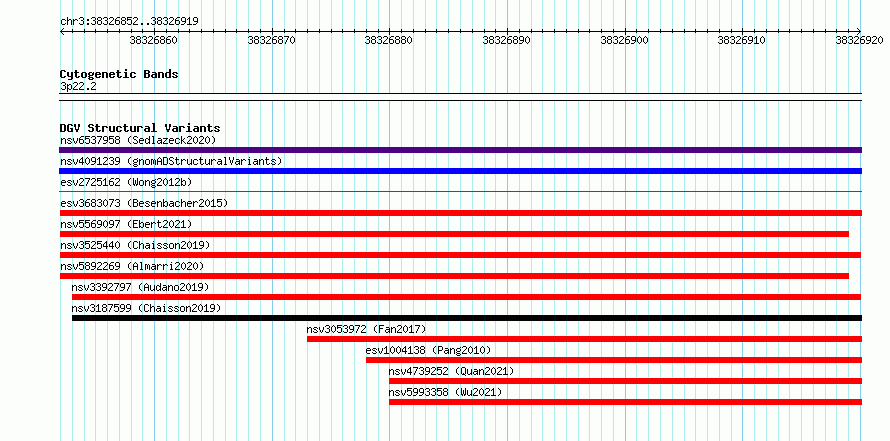
Task: Click ruler position 38326880
Action: [389, 40]
